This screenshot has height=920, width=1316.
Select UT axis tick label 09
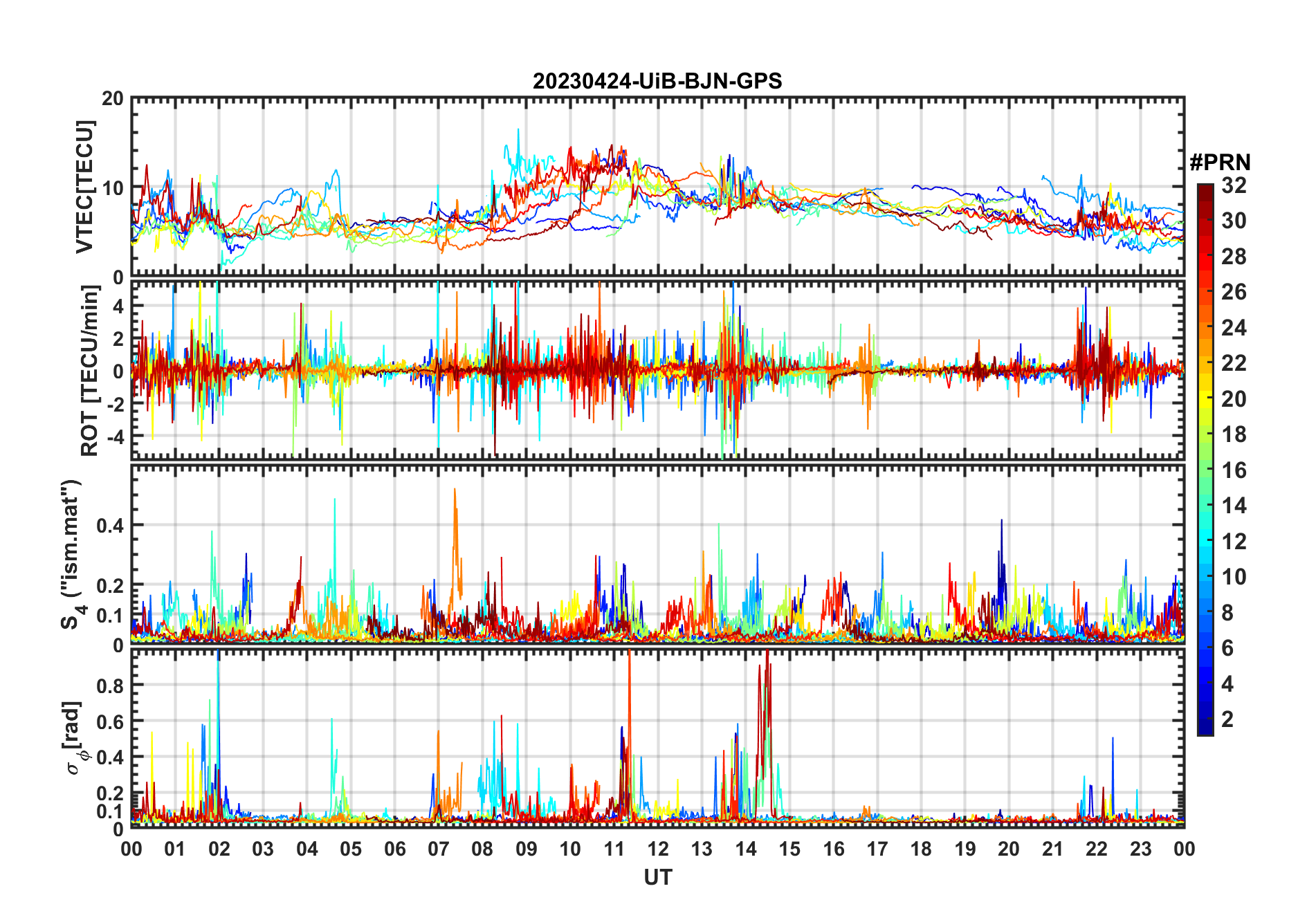527,849
